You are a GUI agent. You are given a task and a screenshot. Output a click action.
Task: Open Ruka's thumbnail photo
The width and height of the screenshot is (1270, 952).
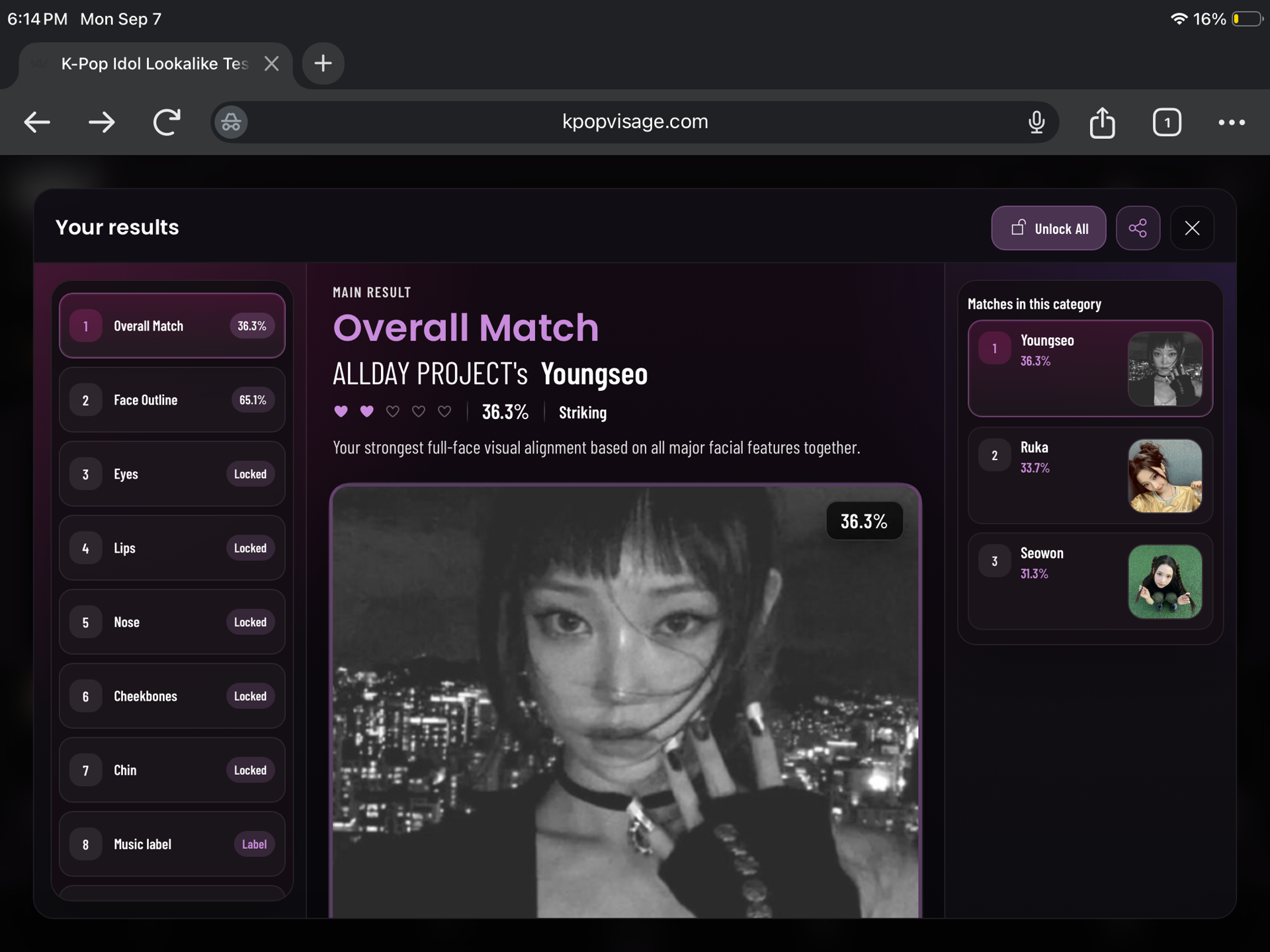(x=1165, y=476)
